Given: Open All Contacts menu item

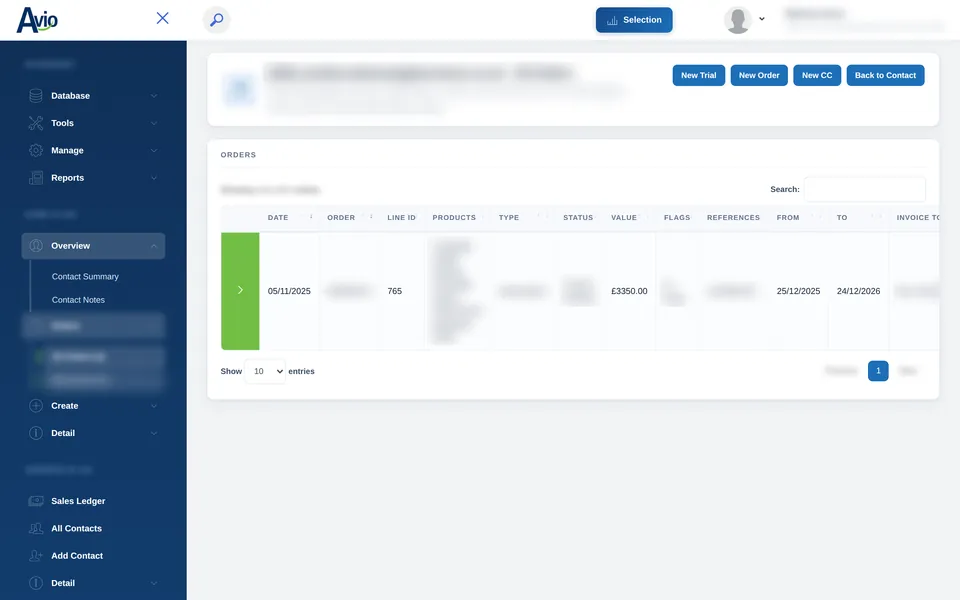Looking at the screenshot, I should (x=76, y=528).
